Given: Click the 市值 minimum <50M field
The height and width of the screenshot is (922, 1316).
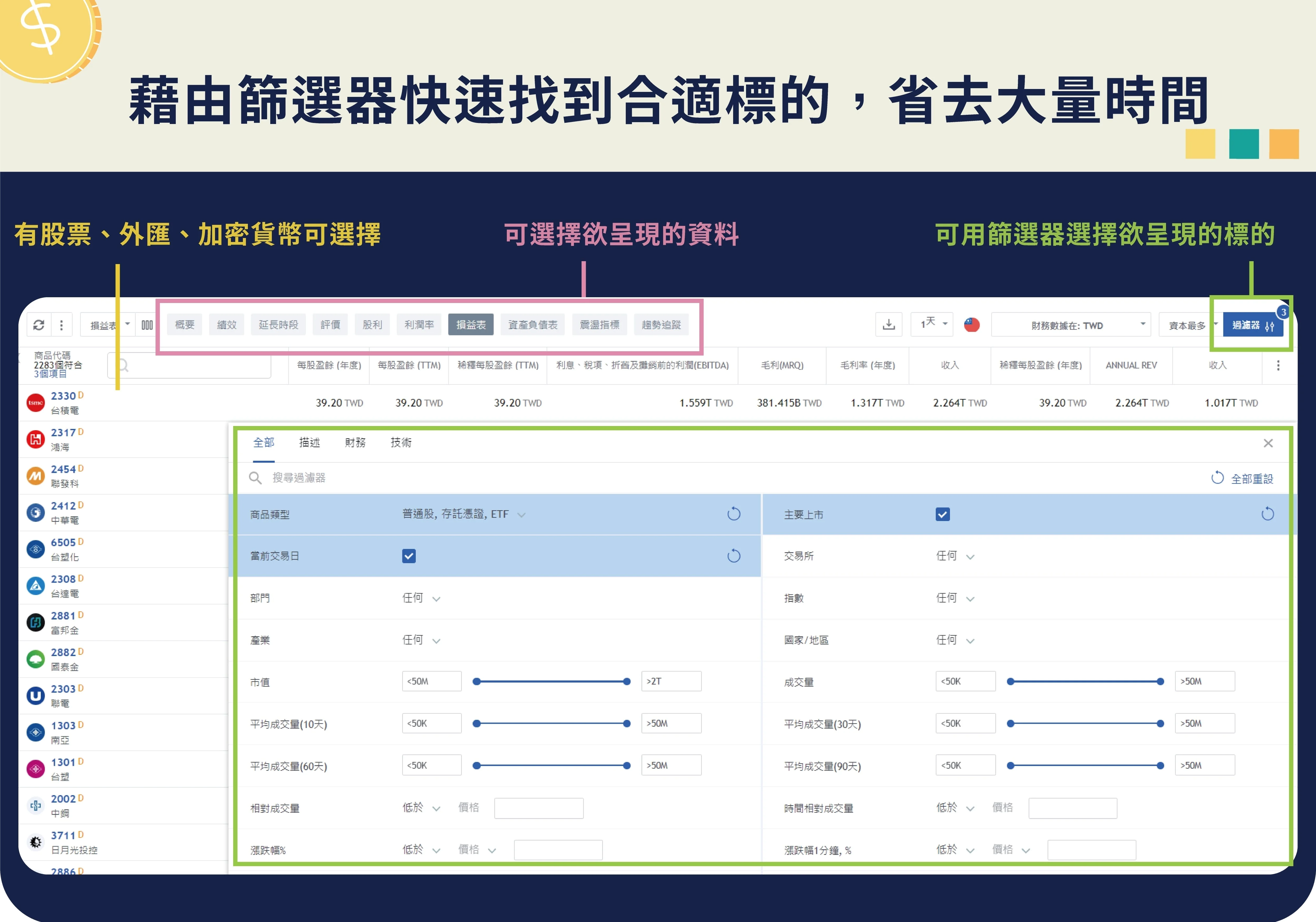Looking at the screenshot, I should pos(432,681).
